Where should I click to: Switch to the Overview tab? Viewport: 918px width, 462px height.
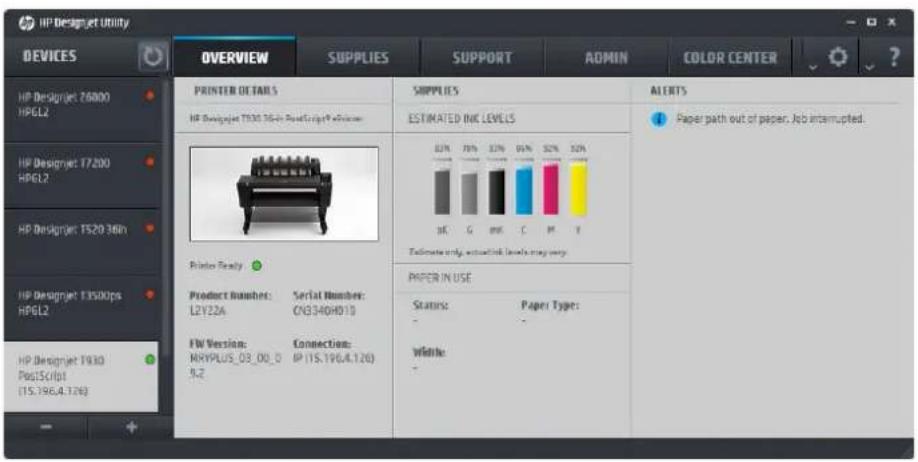click(x=235, y=58)
